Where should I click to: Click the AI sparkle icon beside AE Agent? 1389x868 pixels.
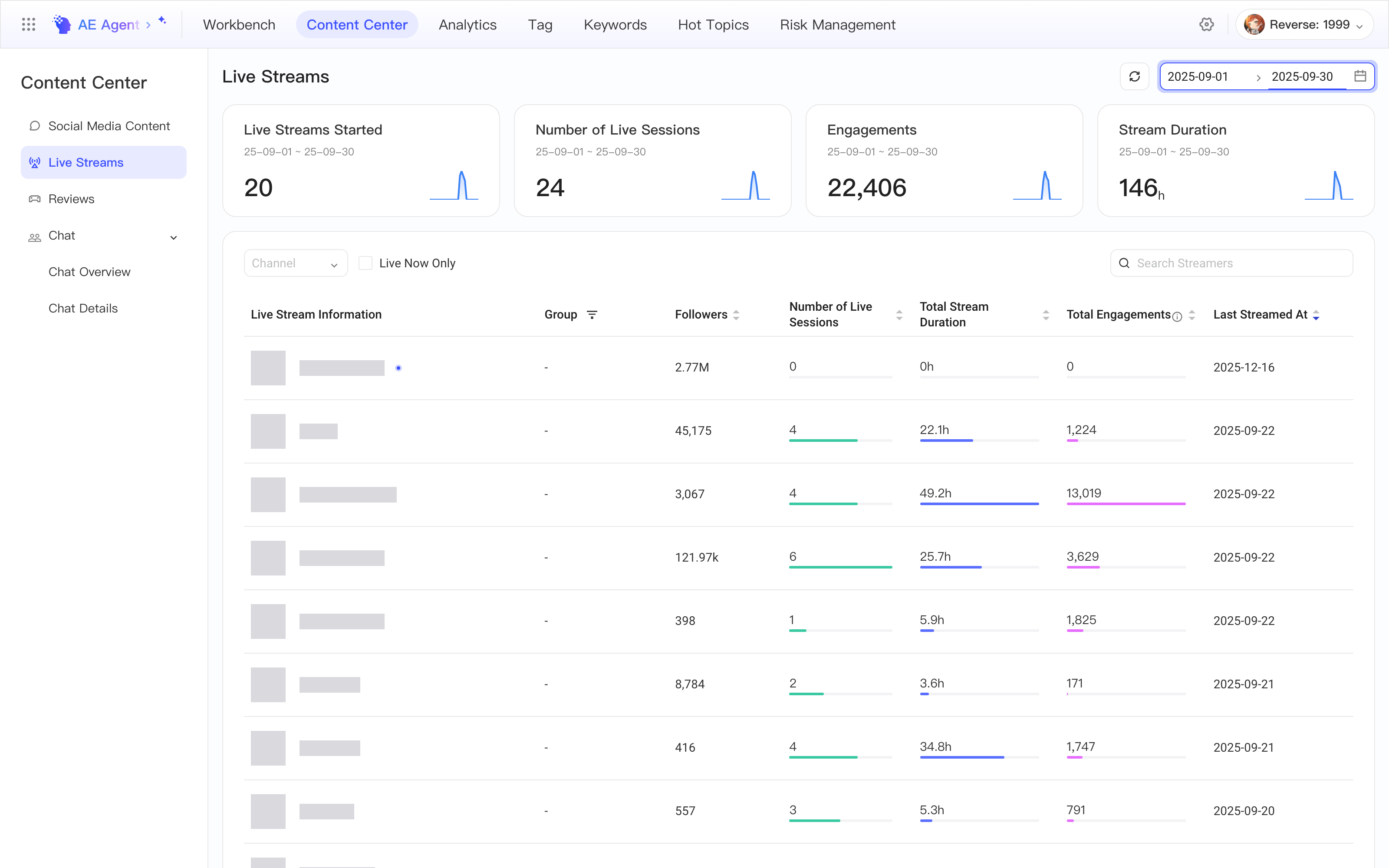click(x=162, y=21)
